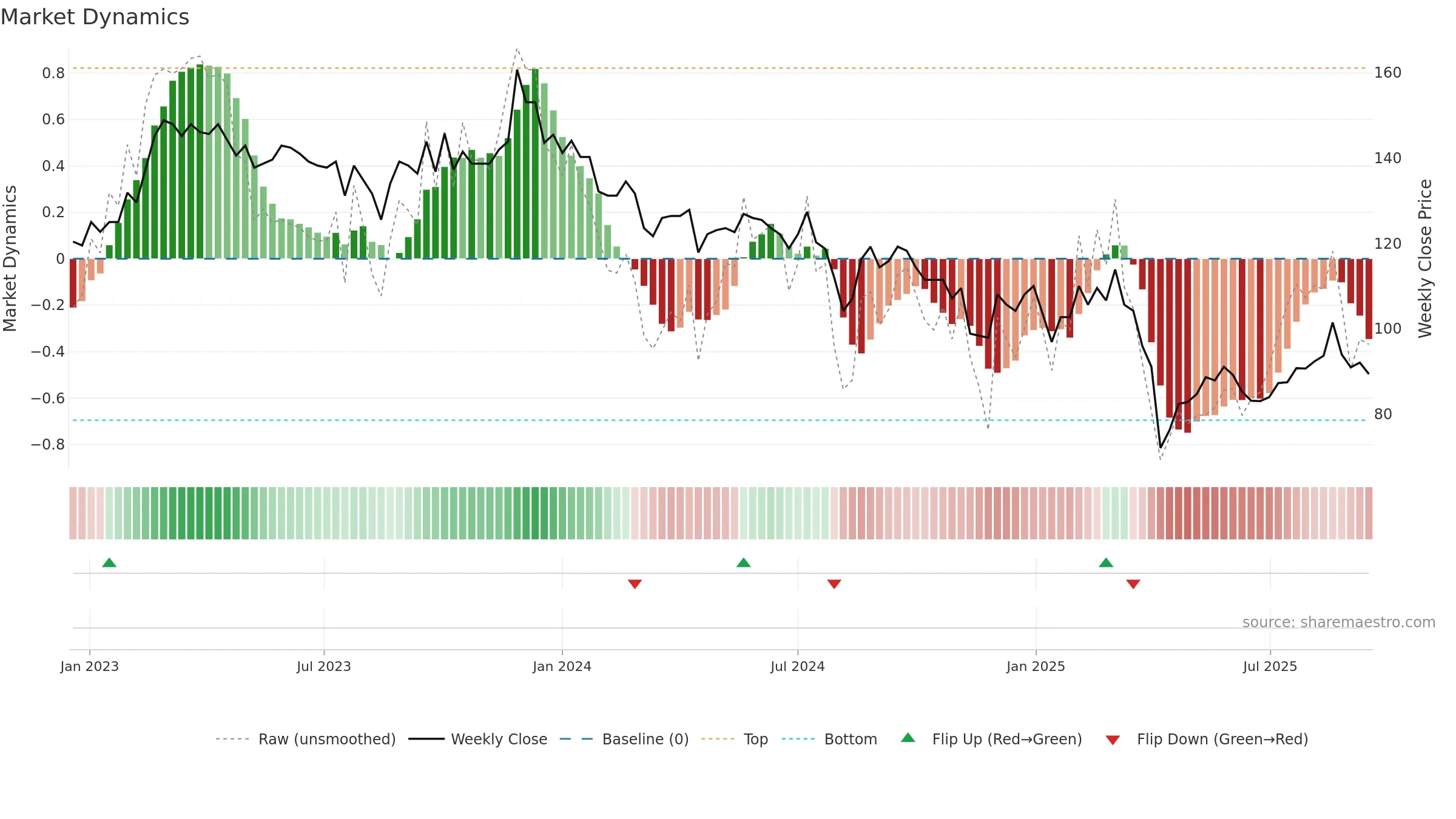Screen dimensions: 1456x819
Task: Click the Jul 2023 axis label
Action: pyautogui.click(x=324, y=666)
